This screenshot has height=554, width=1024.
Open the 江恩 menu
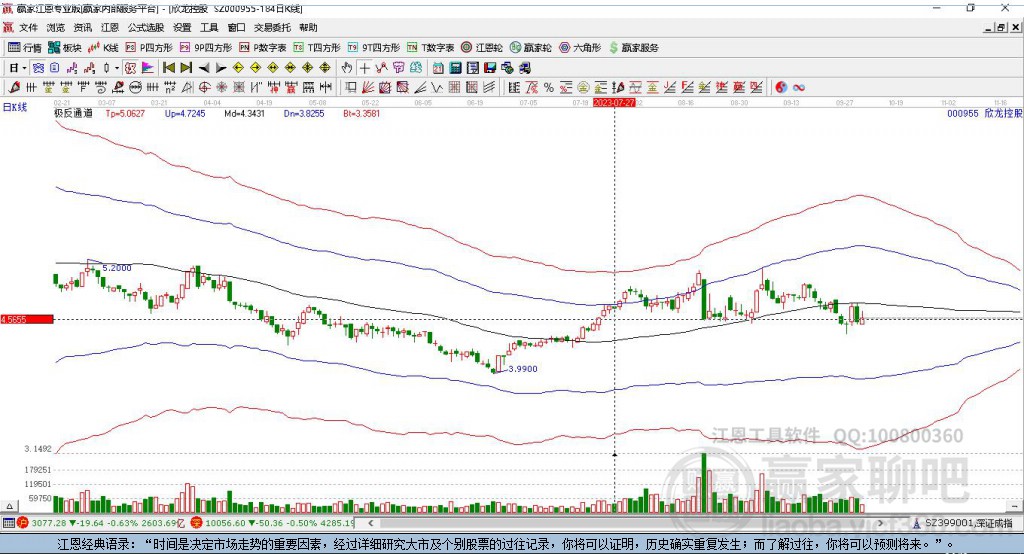click(x=110, y=27)
